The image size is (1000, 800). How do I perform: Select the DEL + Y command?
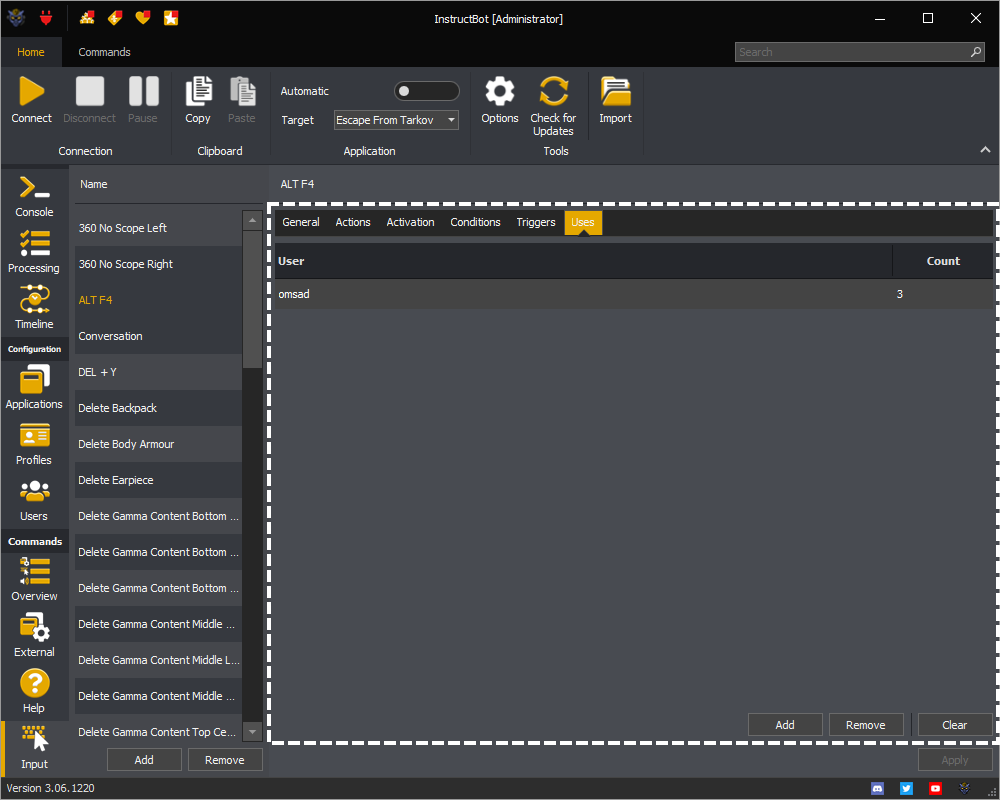(x=158, y=372)
